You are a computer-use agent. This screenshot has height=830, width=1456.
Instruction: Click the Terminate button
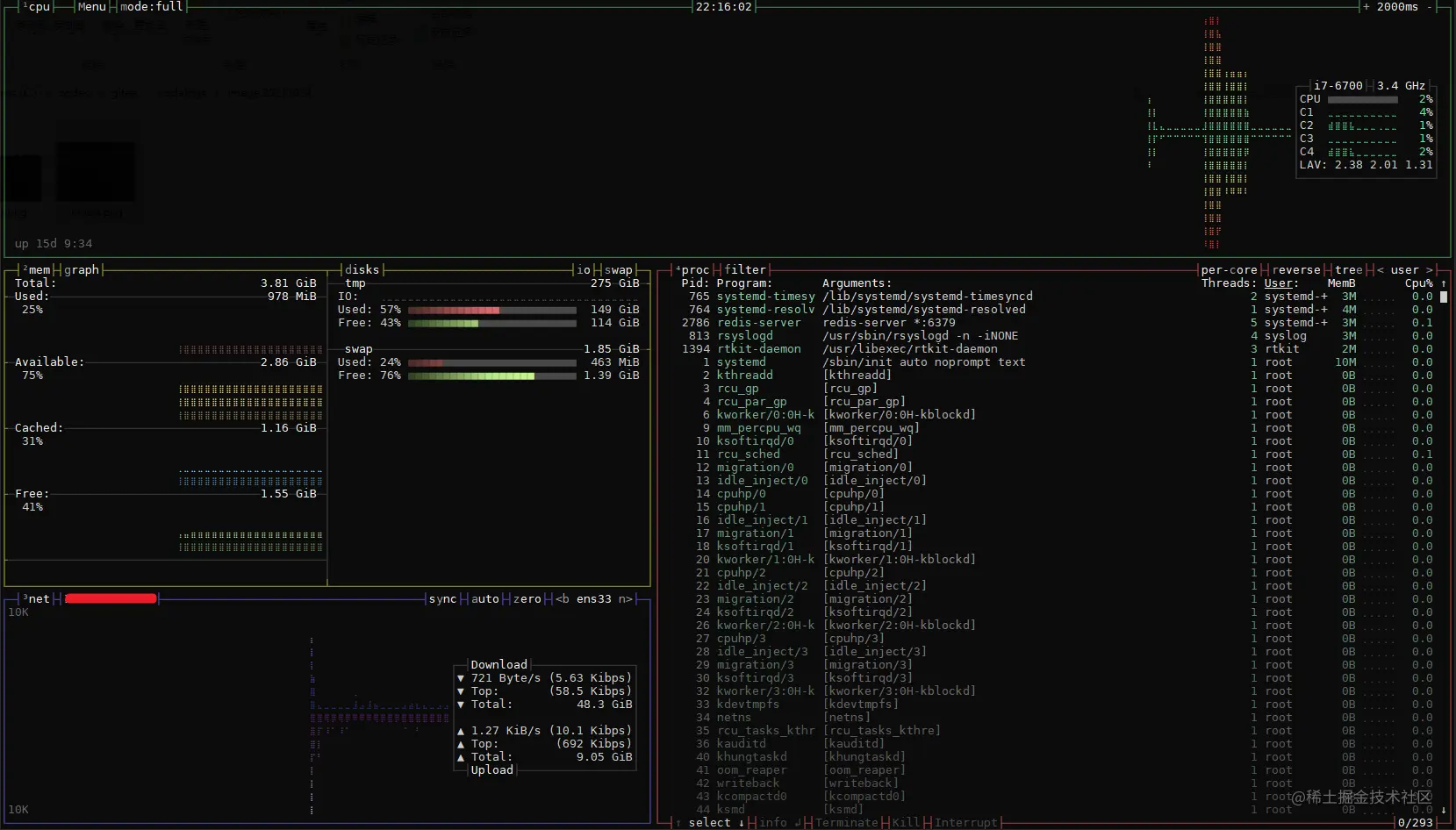click(847, 822)
